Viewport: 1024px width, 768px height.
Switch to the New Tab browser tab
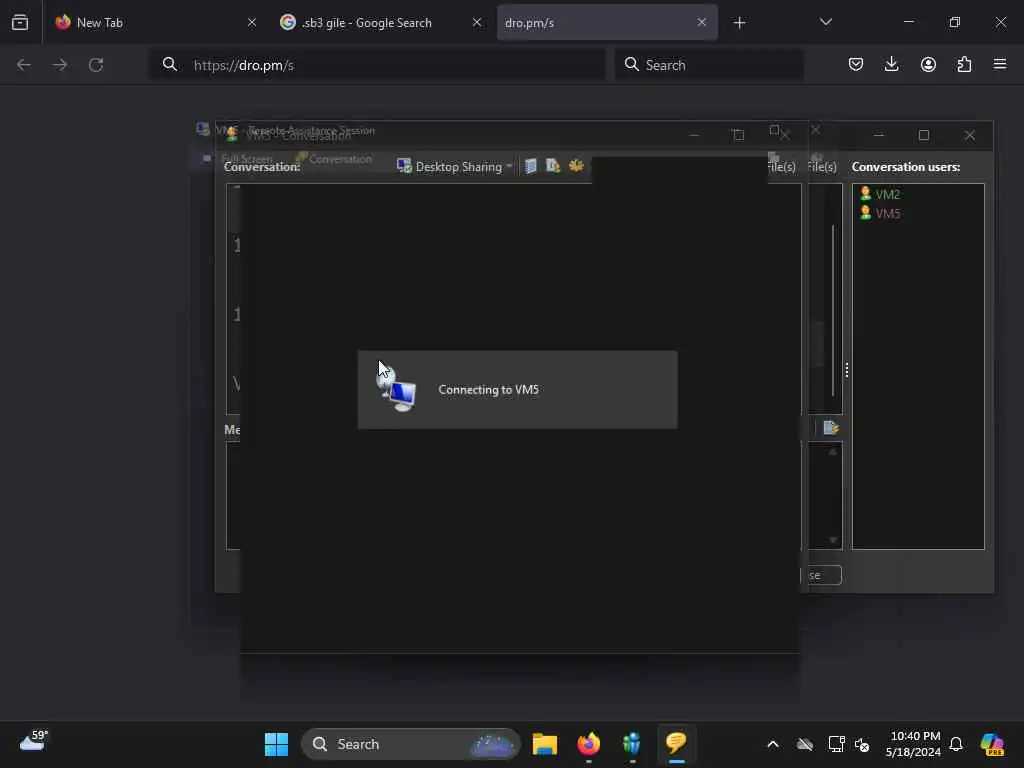[x=155, y=22]
